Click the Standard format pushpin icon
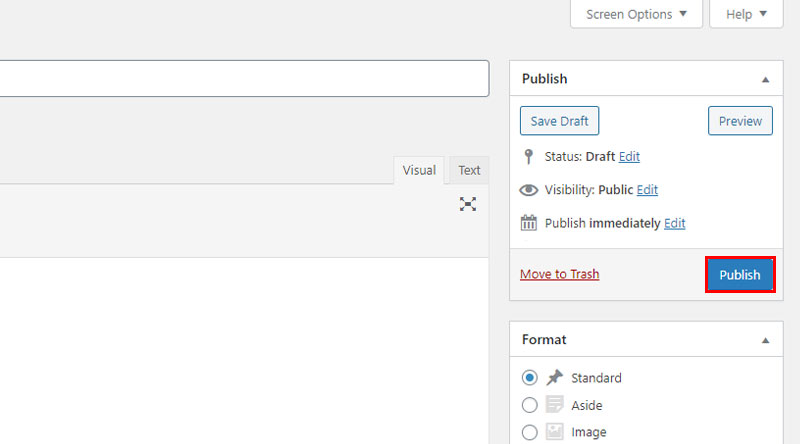 [555, 378]
